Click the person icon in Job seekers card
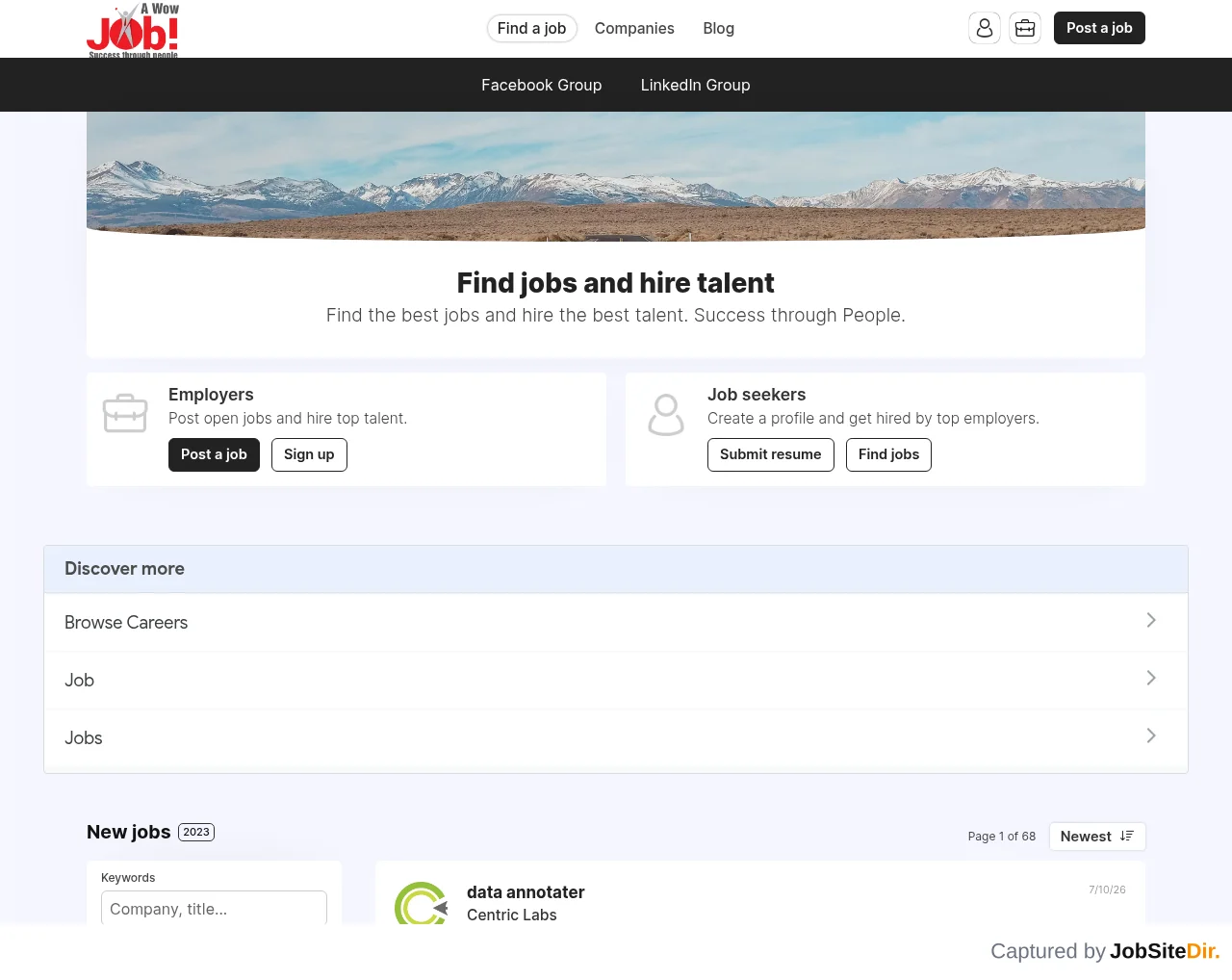The width and height of the screenshot is (1232, 980). click(x=666, y=414)
